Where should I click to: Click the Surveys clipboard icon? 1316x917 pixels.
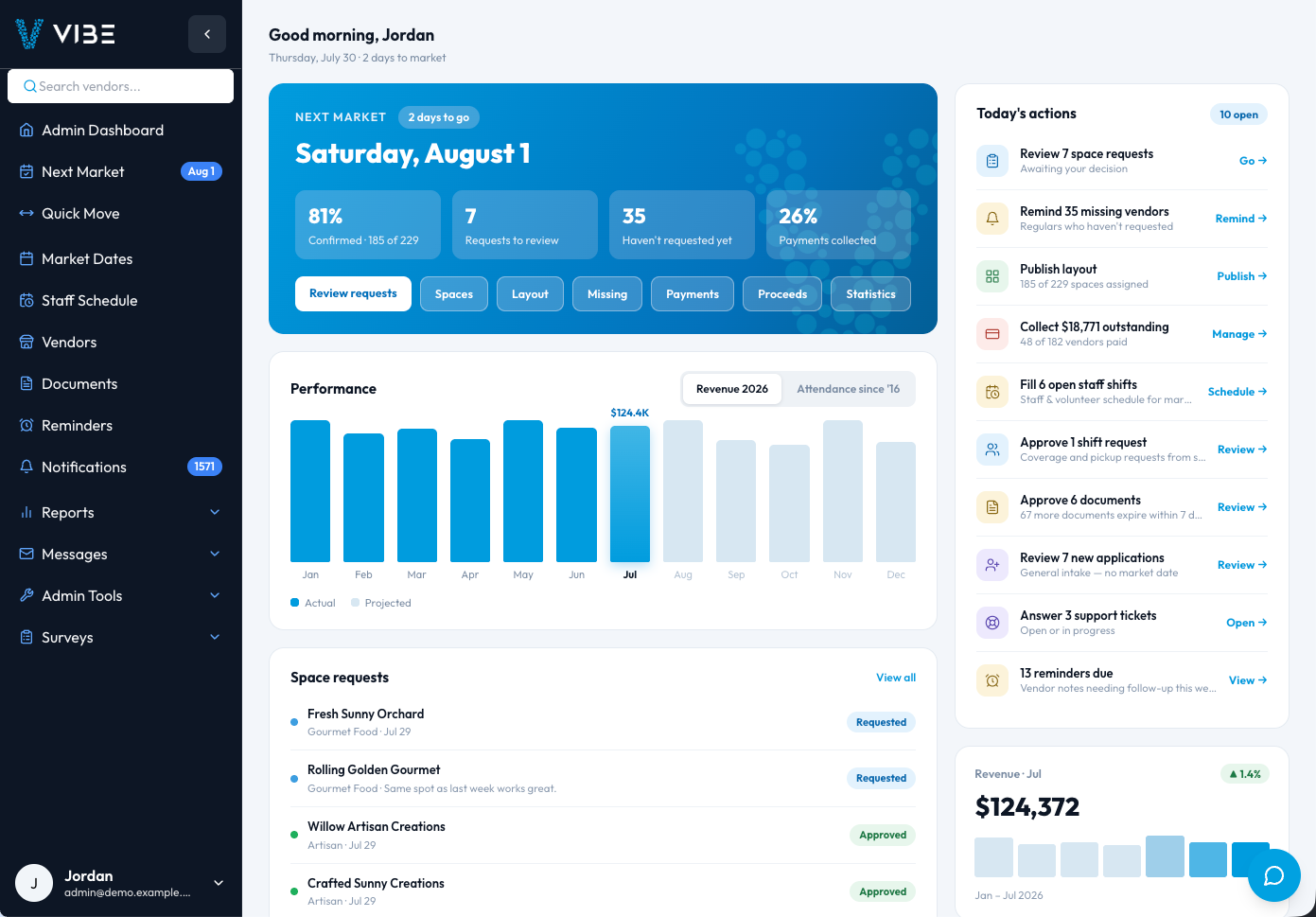point(26,638)
